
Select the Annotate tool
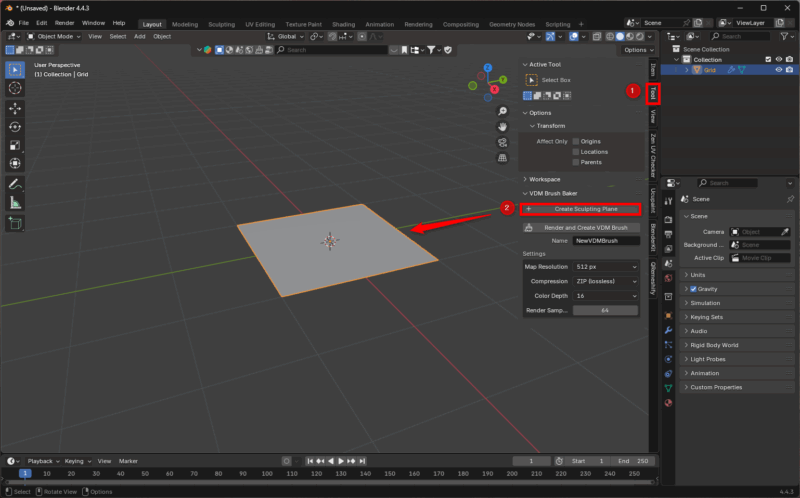(15, 184)
